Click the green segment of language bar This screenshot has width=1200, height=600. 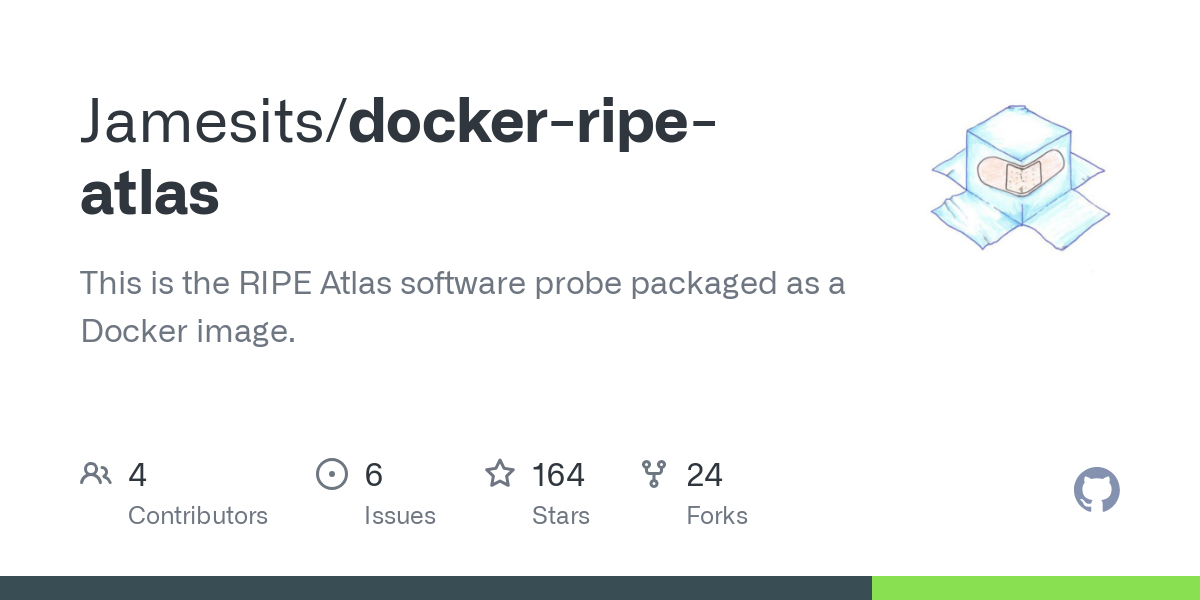point(1036,588)
